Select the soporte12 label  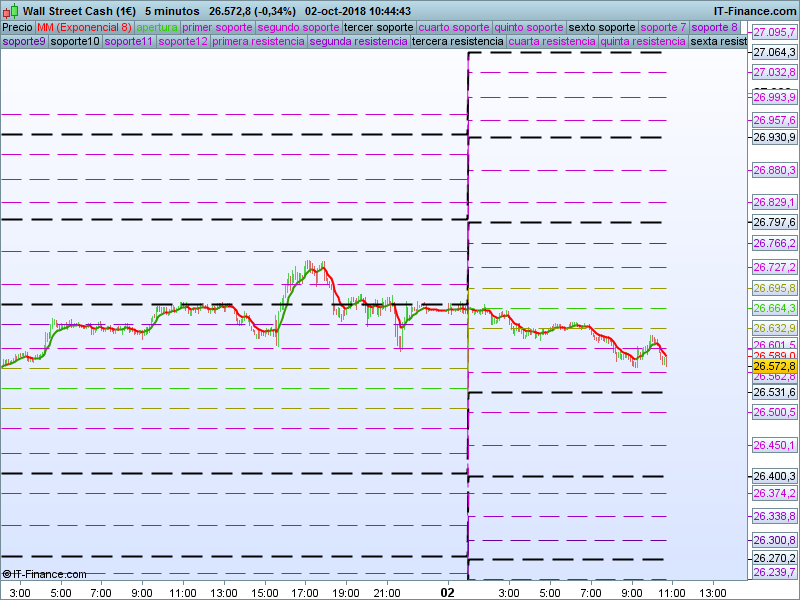[x=183, y=41]
